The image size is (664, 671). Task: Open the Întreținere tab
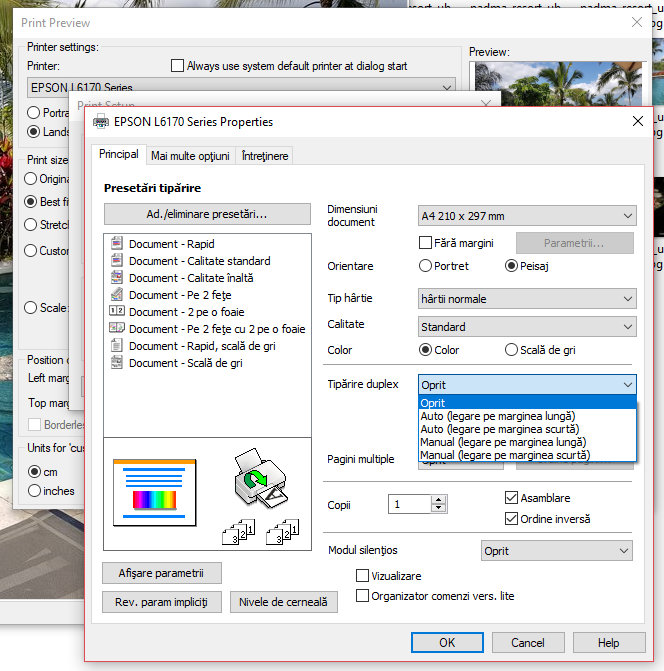(x=265, y=156)
